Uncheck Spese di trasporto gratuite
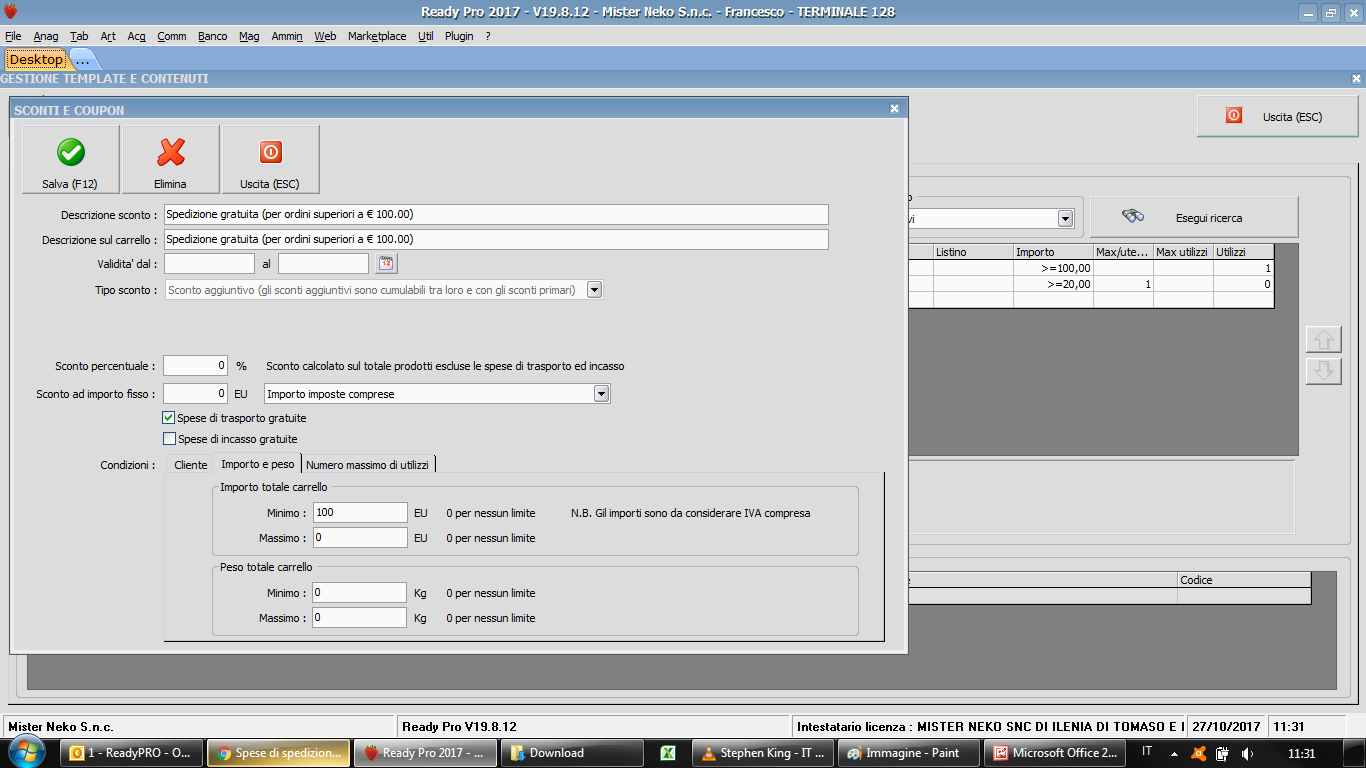Viewport: 1366px width, 768px height. coord(169,418)
